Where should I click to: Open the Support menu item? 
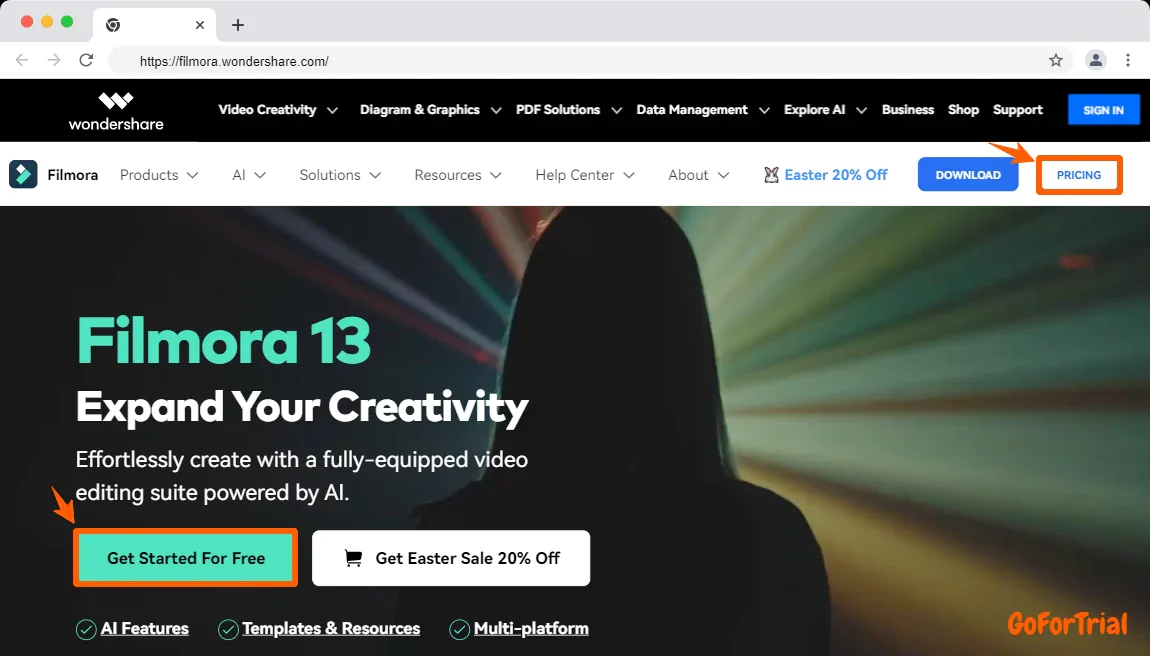[1017, 110]
